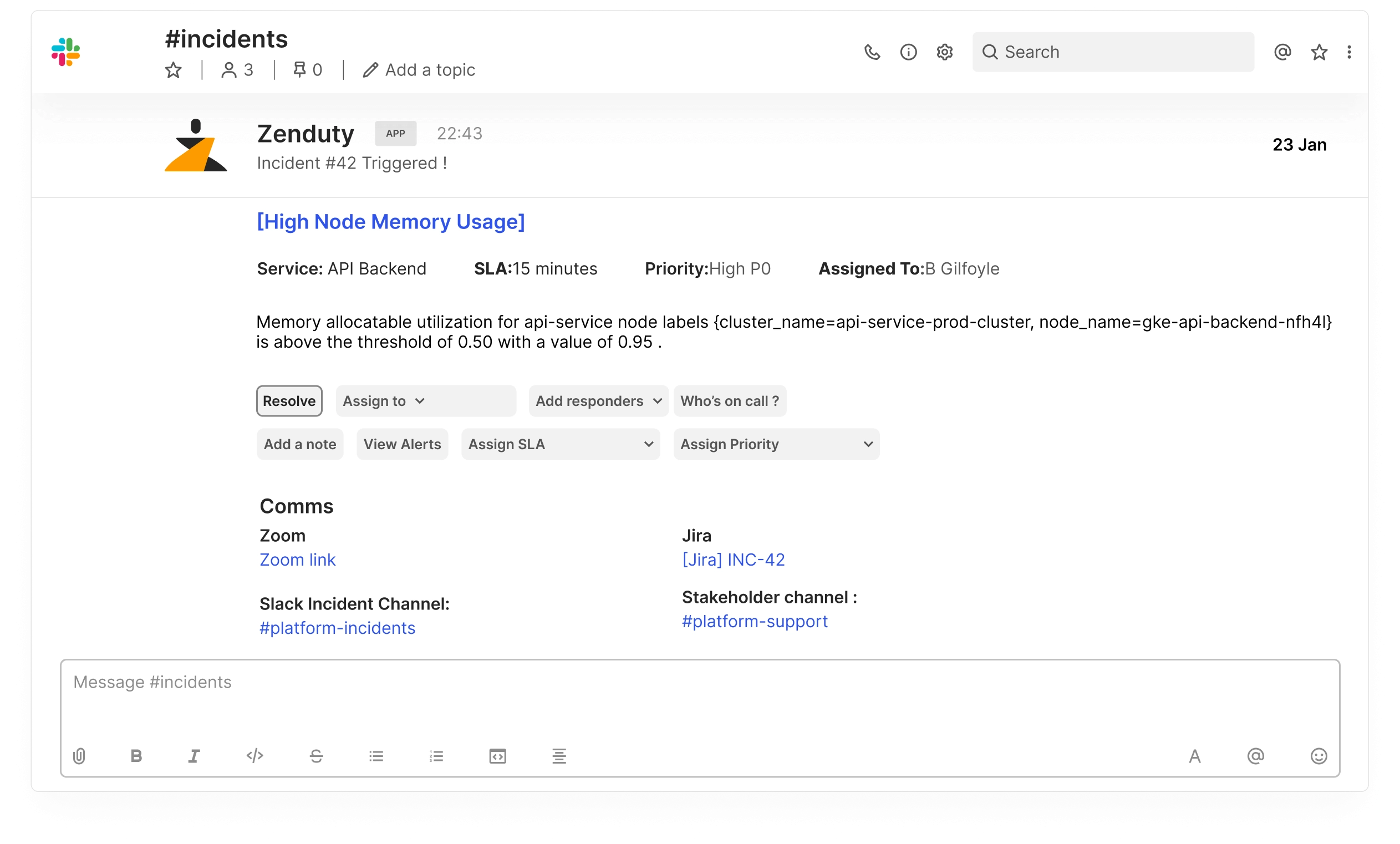
Task: Attach a file to the message
Action: coord(79,756)
